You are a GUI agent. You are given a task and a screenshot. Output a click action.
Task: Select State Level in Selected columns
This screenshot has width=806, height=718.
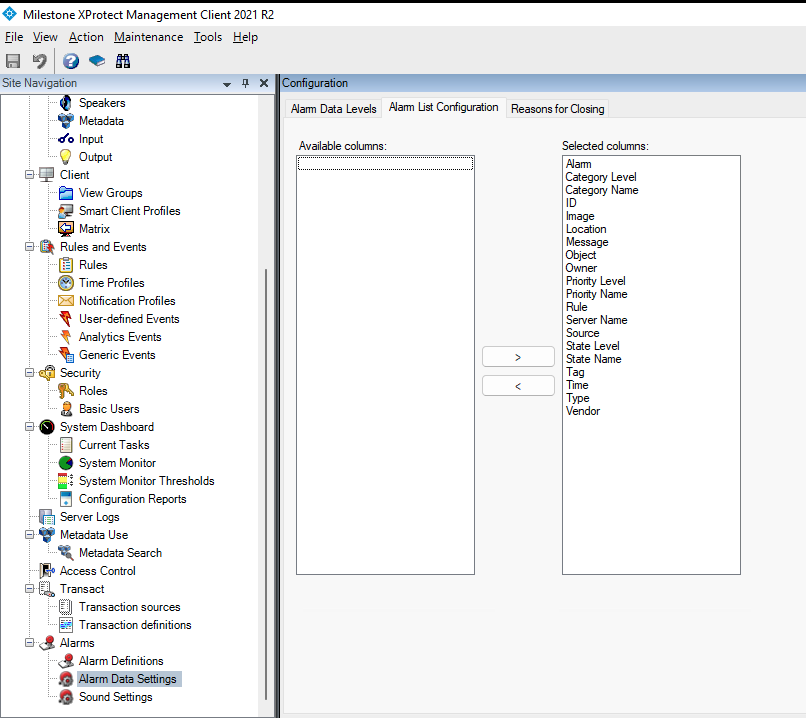click(592, 346)
